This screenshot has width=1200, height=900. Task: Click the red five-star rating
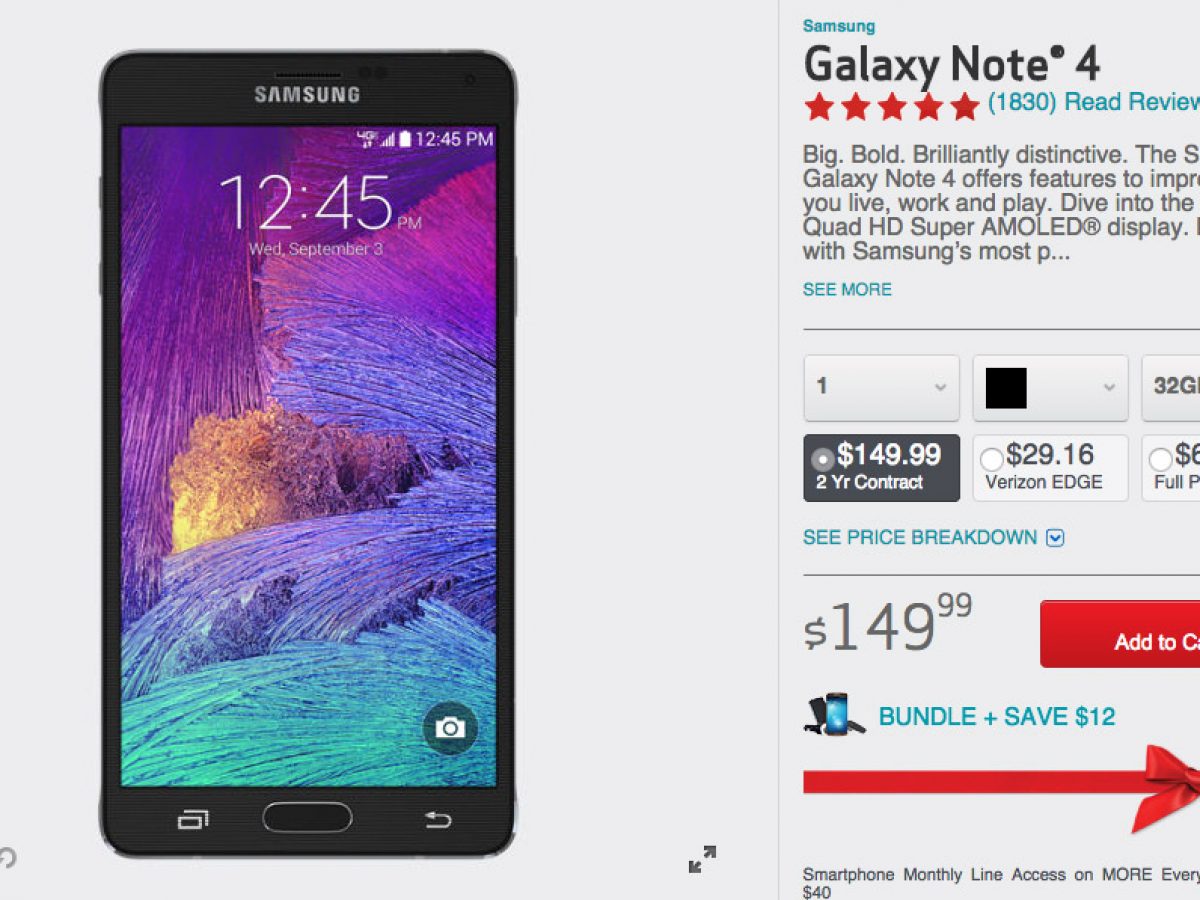[x=892, y=106]
